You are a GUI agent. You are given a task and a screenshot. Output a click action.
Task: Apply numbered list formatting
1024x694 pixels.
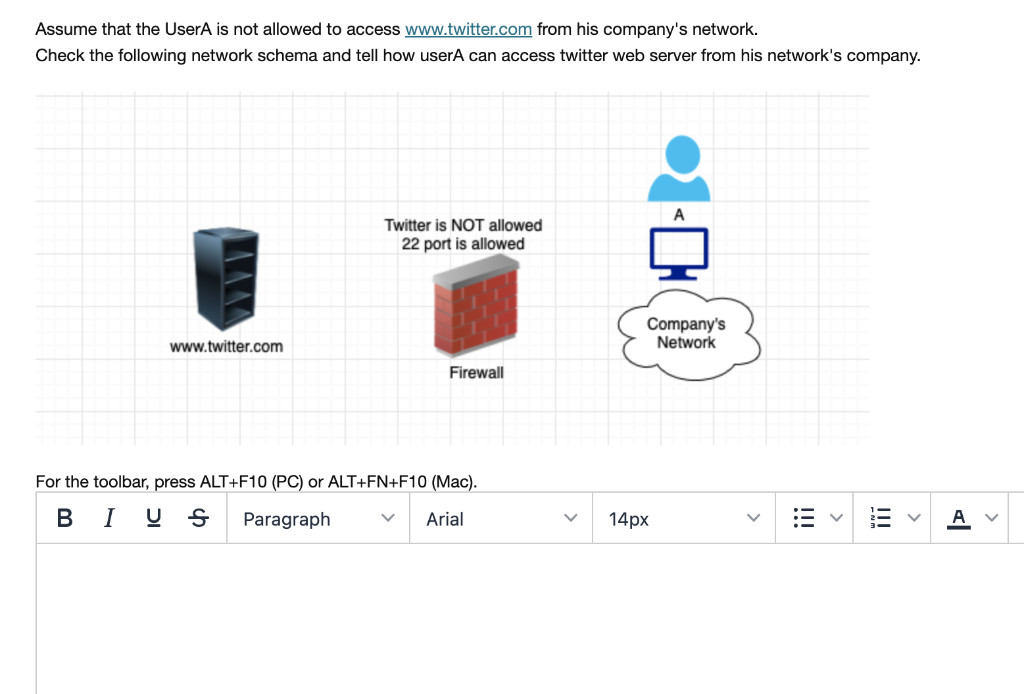point(881,518)
